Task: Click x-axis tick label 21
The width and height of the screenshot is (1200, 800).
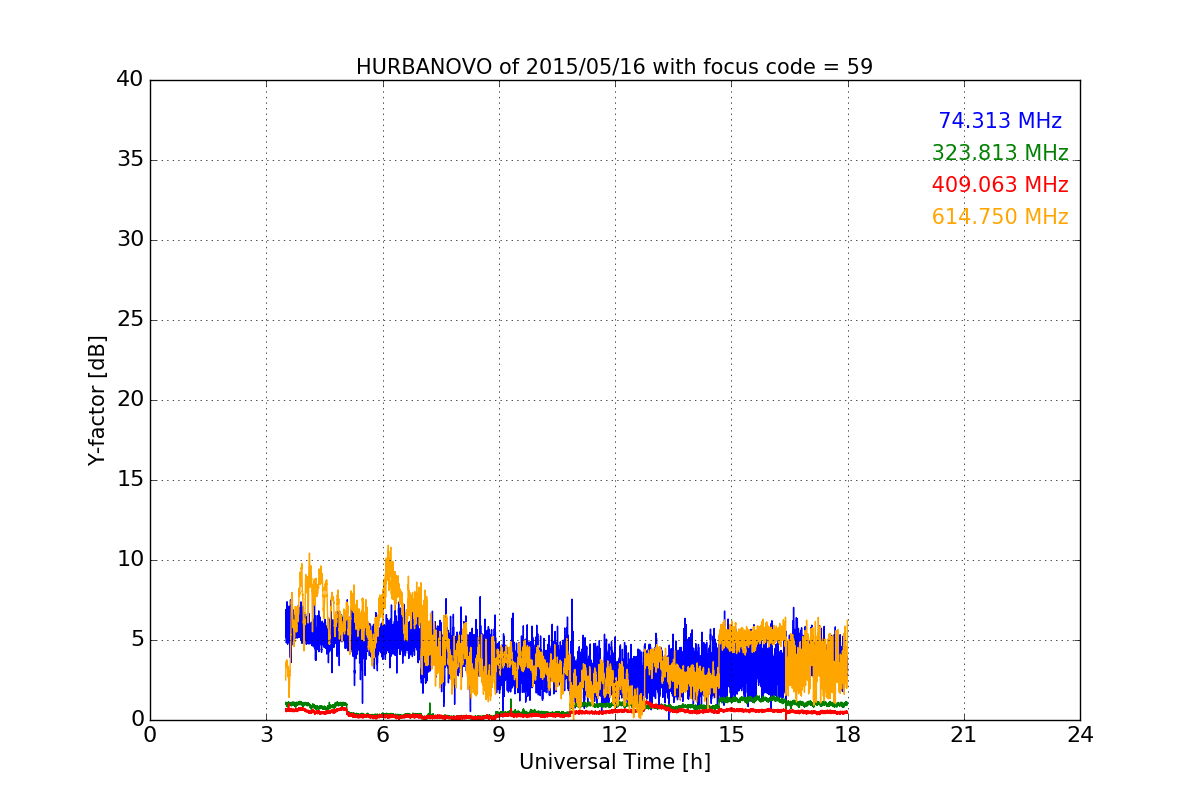Action: 964,735
